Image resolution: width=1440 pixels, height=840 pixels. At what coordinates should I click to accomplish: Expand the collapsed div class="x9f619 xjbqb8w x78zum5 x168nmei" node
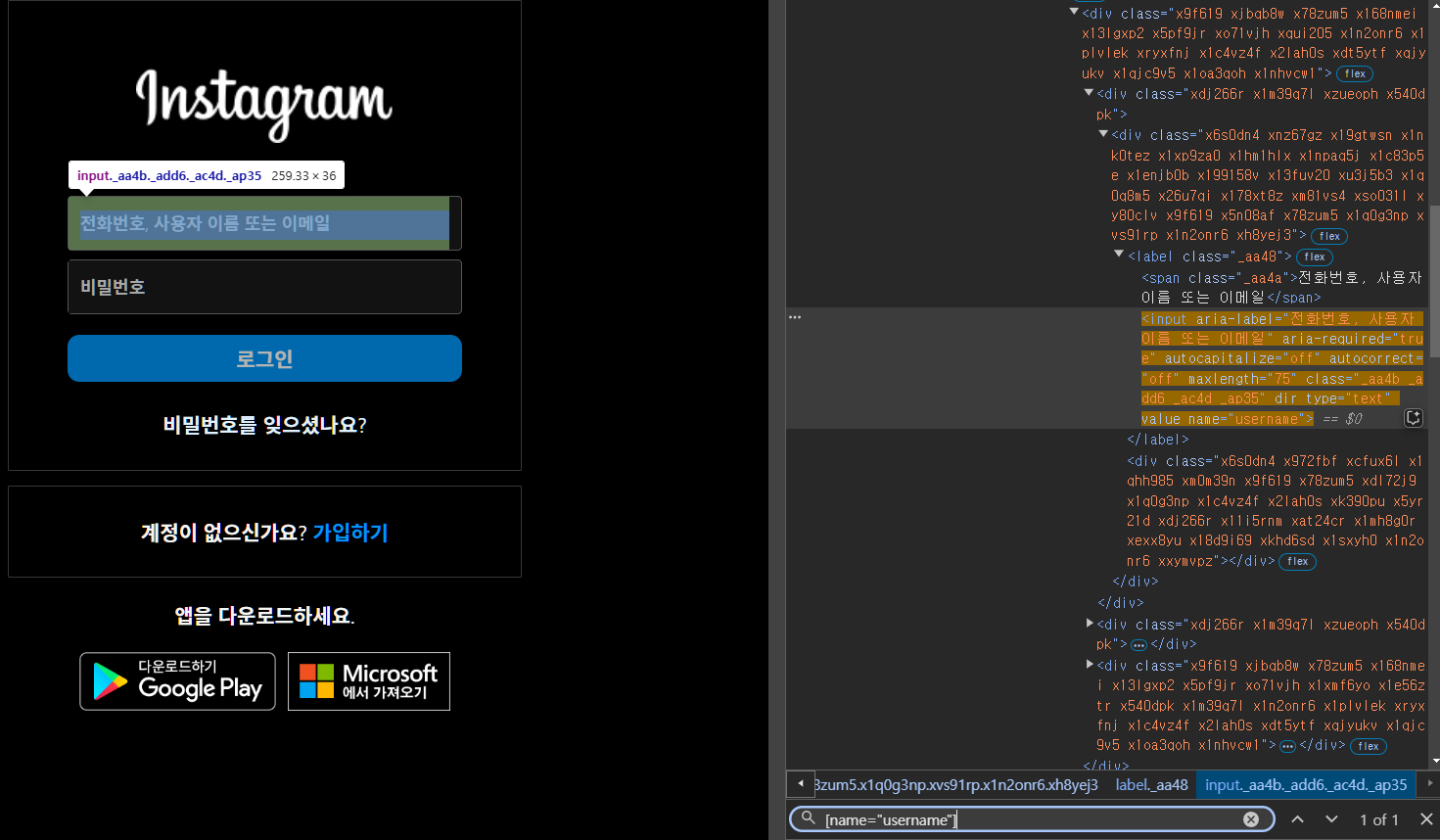[1090, 665]
